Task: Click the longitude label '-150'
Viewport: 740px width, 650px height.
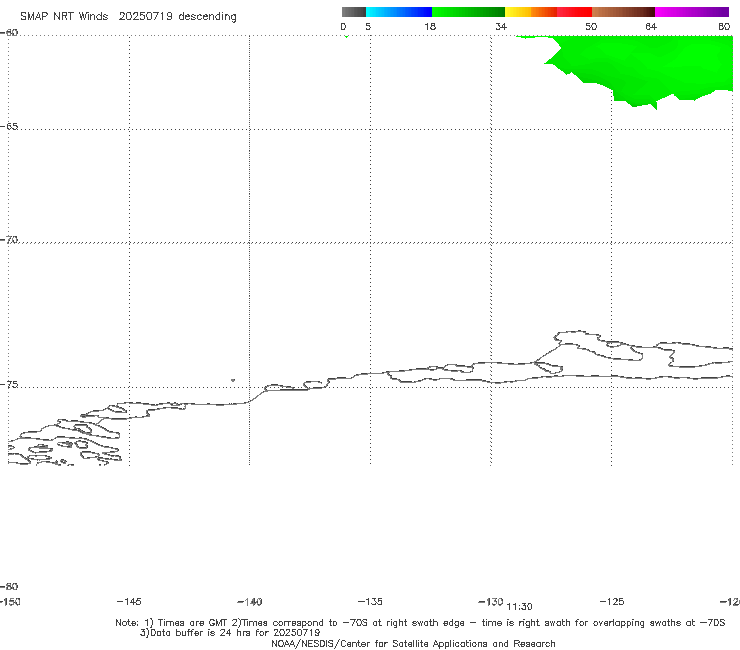Action: [10, 601]
